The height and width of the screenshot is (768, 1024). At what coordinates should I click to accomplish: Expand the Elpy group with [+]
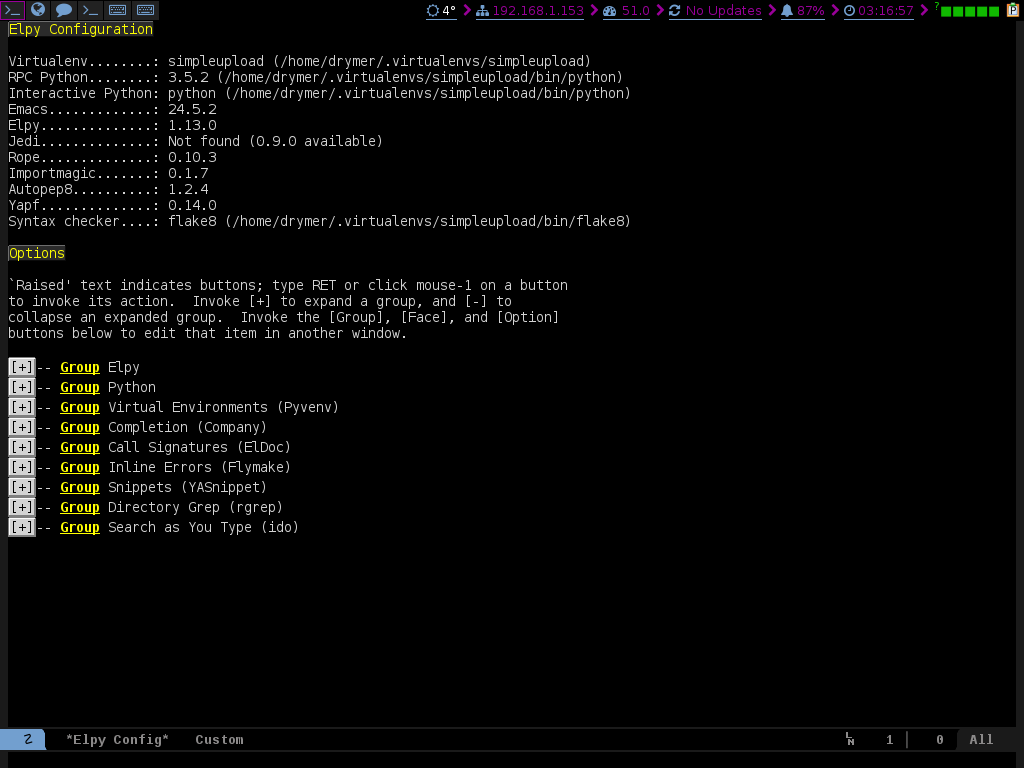pos(22,367)
